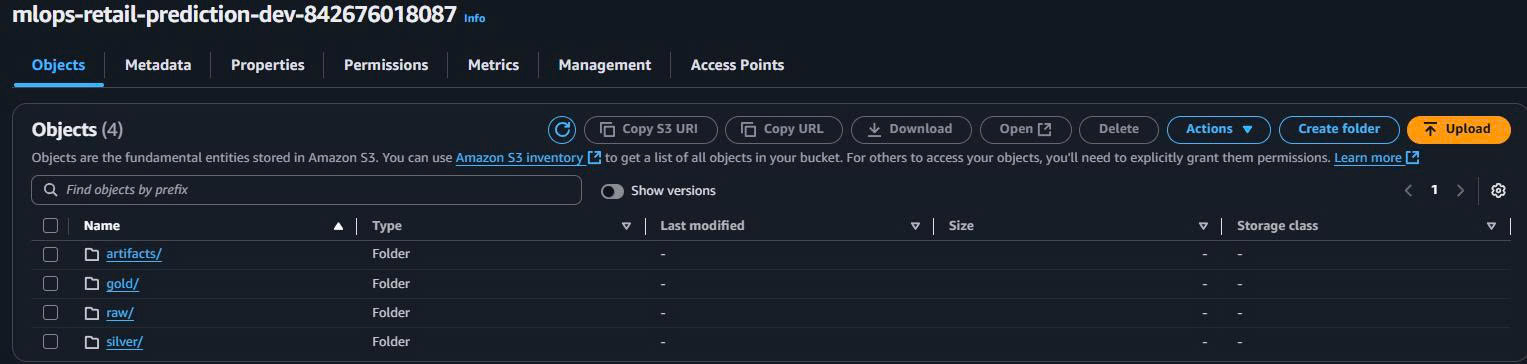Sort by the Storage class column header
The height and width of the screenshot is (364, 1527).
1277,226
